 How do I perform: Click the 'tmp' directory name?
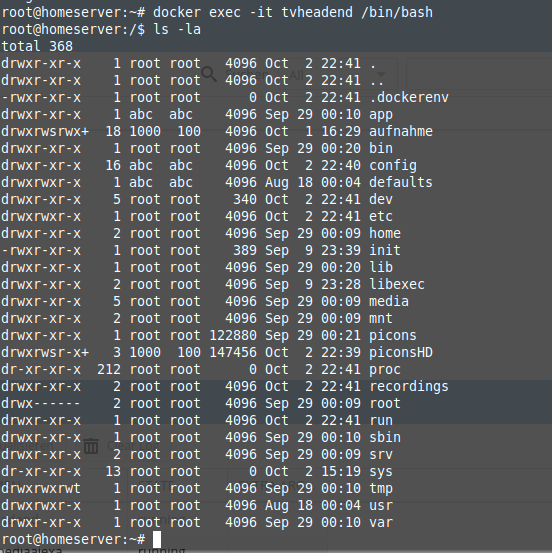pyautogui.click(x=381, y=488)
